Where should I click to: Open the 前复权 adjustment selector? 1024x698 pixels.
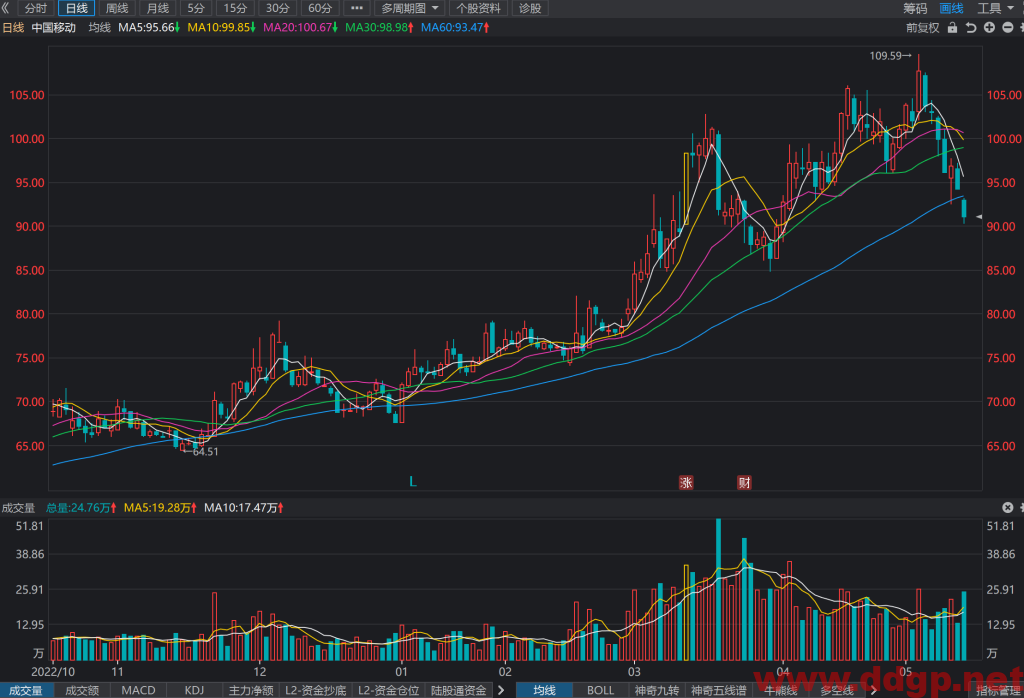[922, 27]
